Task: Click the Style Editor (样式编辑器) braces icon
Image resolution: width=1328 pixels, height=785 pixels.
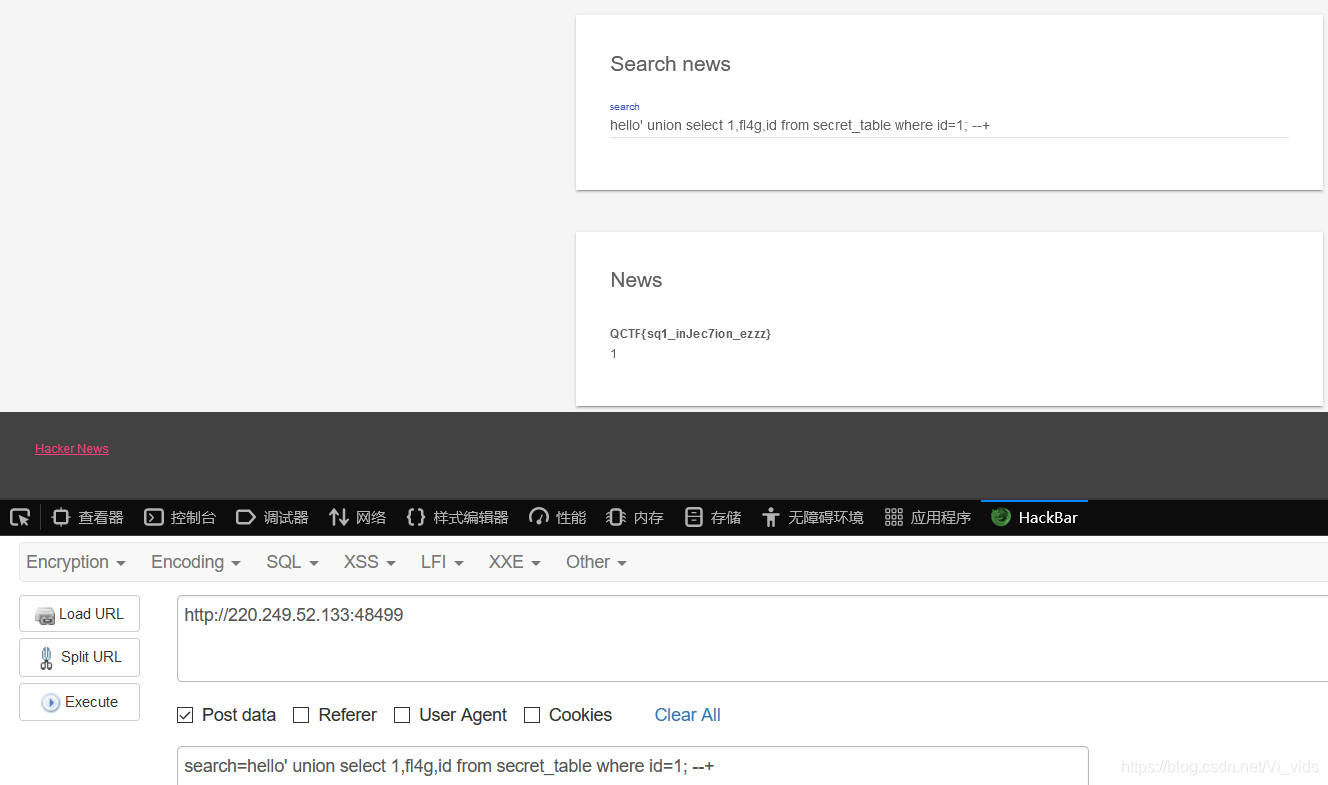Action: [416, 517]
